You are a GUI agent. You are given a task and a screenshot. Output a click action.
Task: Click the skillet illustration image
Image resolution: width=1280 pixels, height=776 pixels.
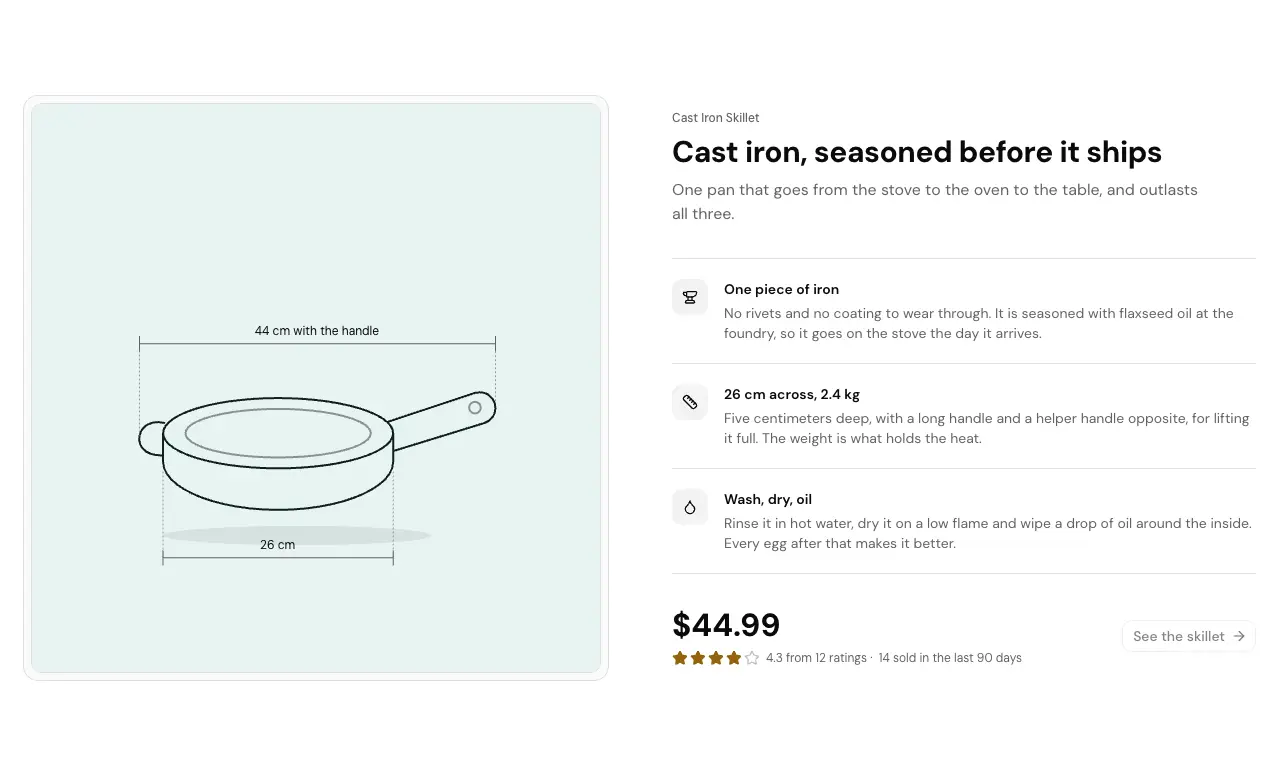[316, 388]
